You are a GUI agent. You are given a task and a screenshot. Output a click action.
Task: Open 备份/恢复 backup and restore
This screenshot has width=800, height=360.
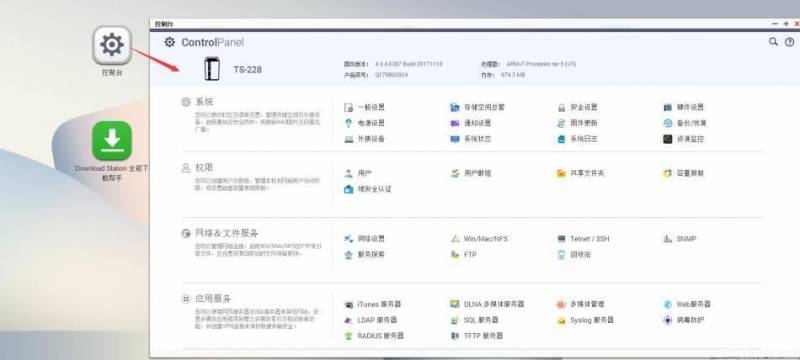pos(685,123)
